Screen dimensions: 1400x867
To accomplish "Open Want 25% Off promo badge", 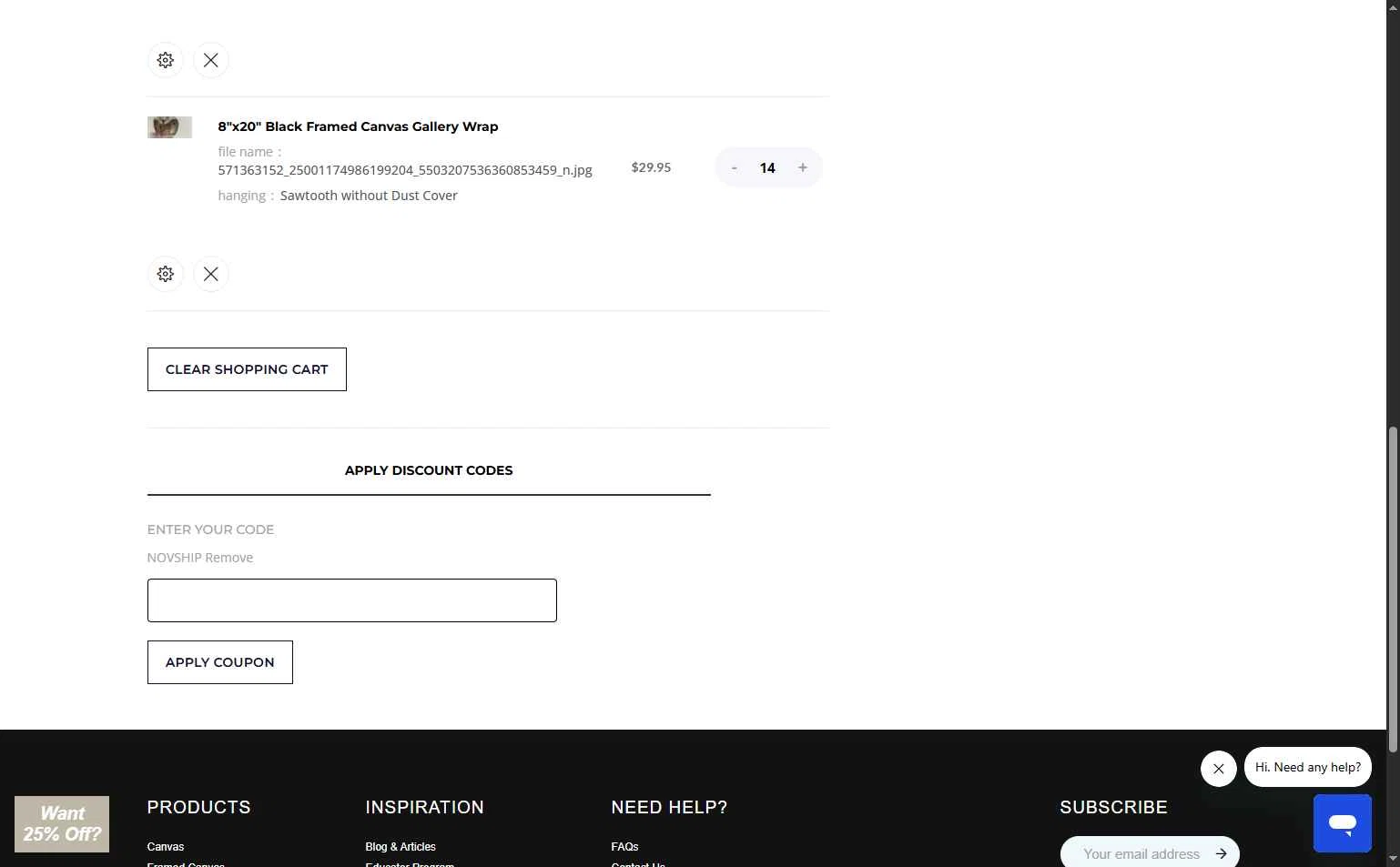I will (62, 824).
